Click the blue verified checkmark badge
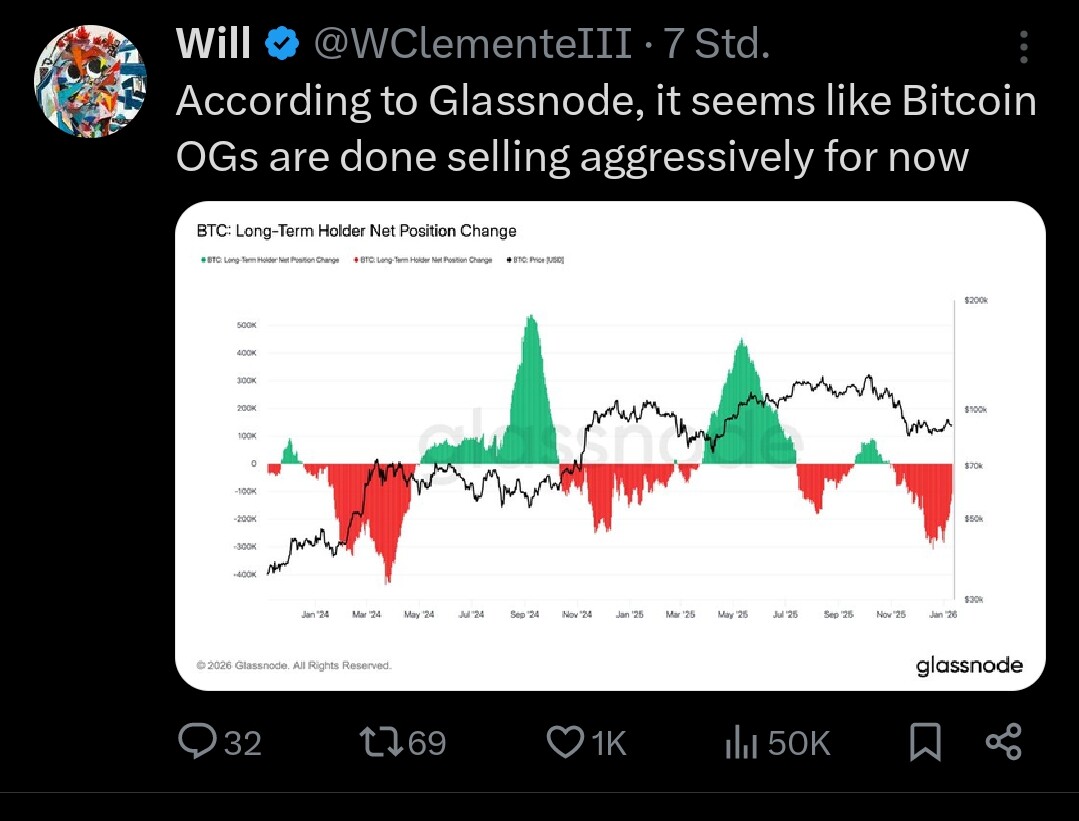This screenshot has width=1079, height=821. point(283,43)
